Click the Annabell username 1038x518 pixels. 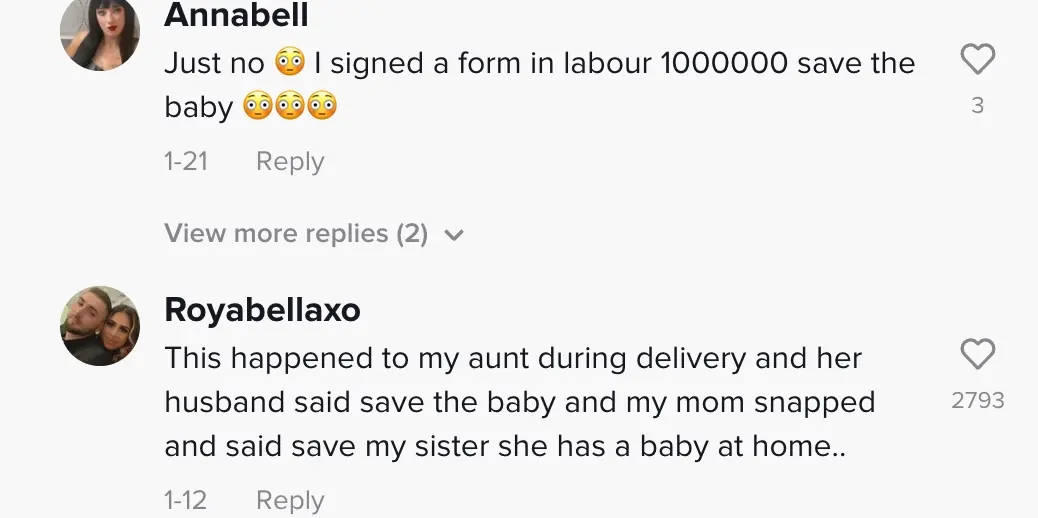(236, 15)
